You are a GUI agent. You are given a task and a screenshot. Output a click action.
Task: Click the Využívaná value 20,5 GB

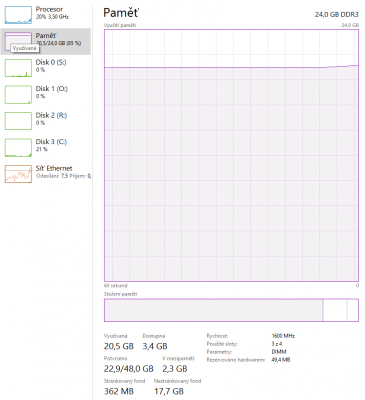click(119, 346)
